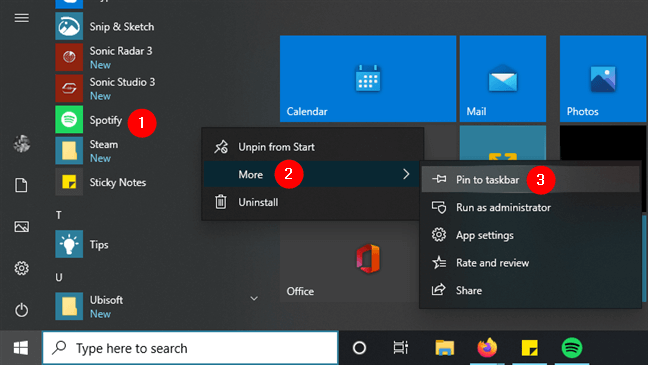Open App settings from submenu
Image resolution: width=648 pixels, height=365 pixels.
click(530, 235)
